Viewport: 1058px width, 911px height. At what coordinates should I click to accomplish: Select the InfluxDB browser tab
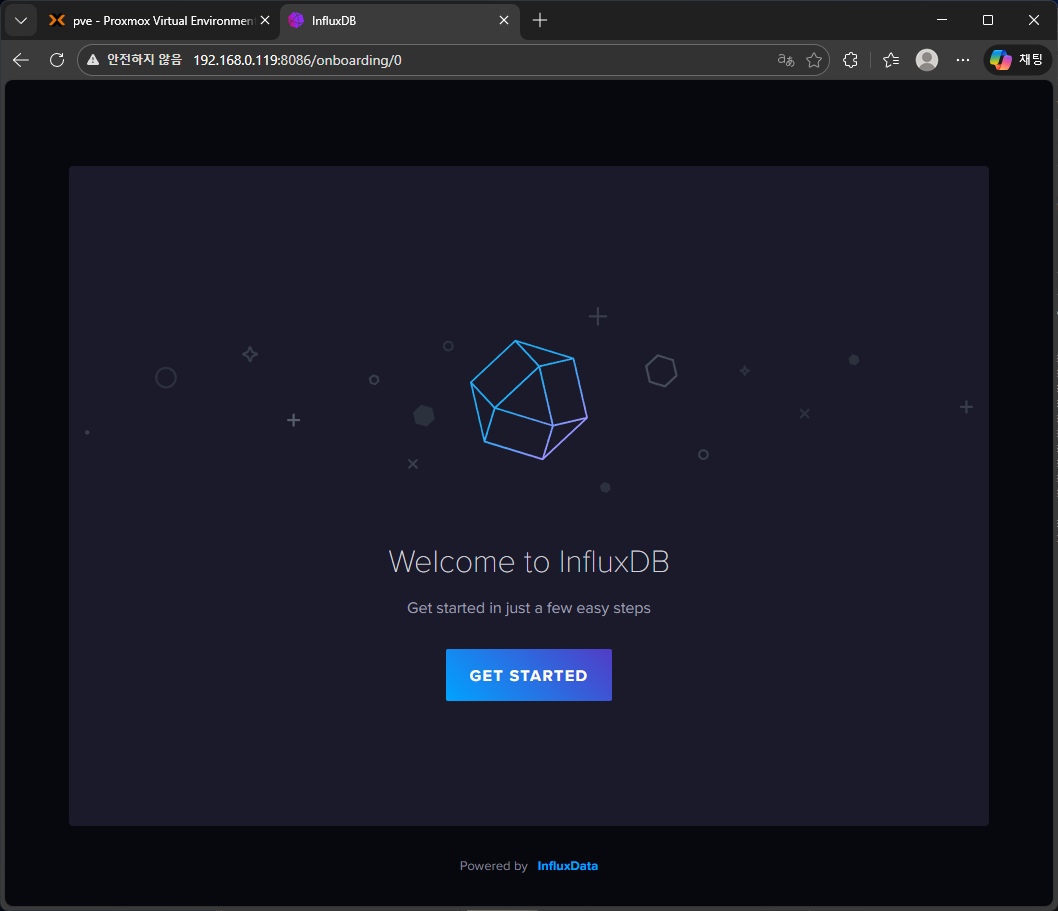point(399,21)
